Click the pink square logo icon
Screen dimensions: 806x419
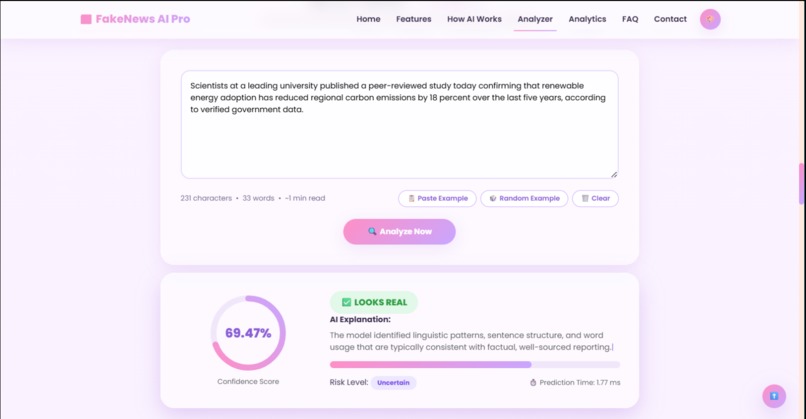pyautogui.click(x=86, y=19)
